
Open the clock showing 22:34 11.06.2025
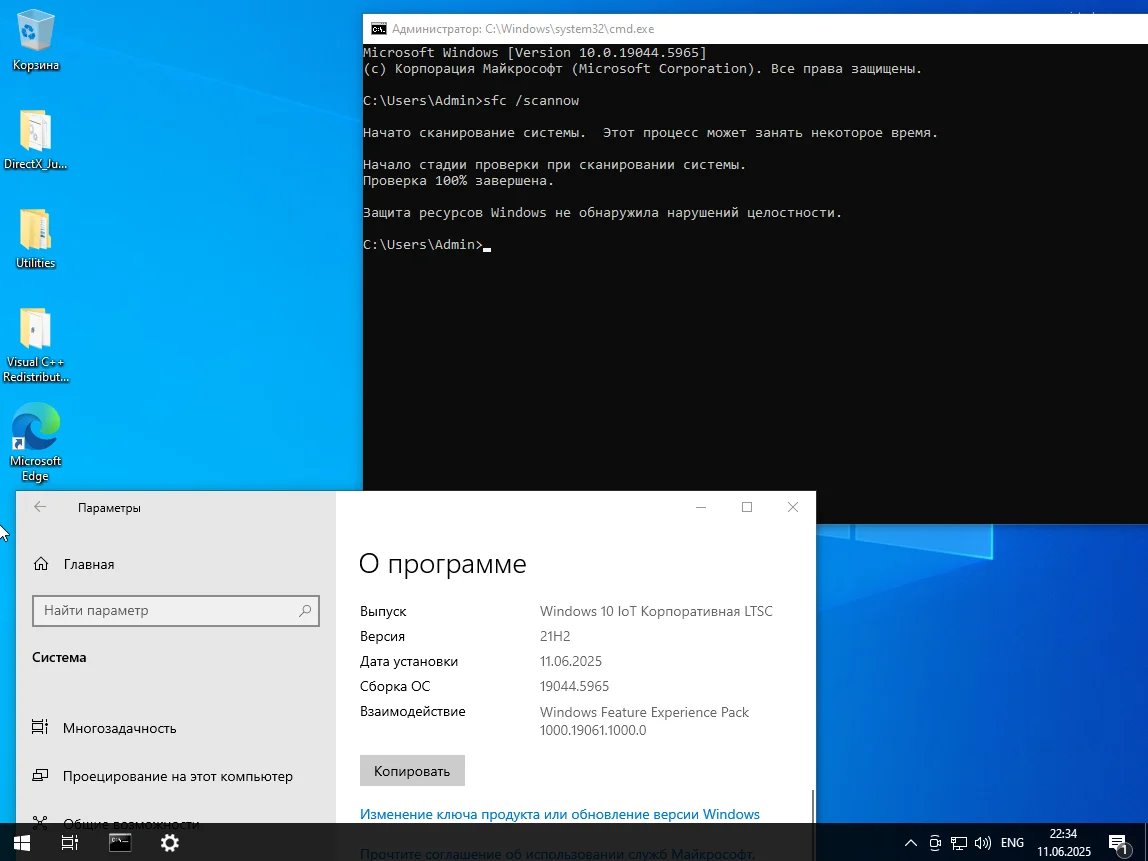tap(1064, 843)
